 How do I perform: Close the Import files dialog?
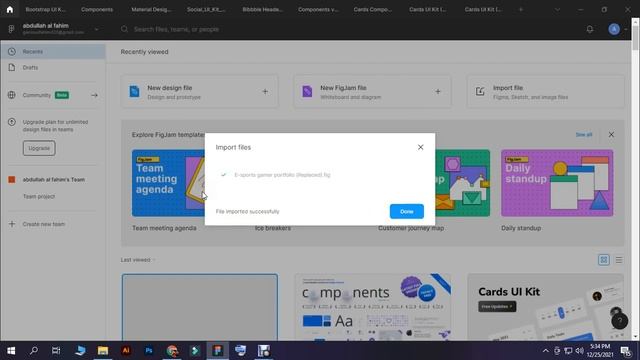pos(420,147)
